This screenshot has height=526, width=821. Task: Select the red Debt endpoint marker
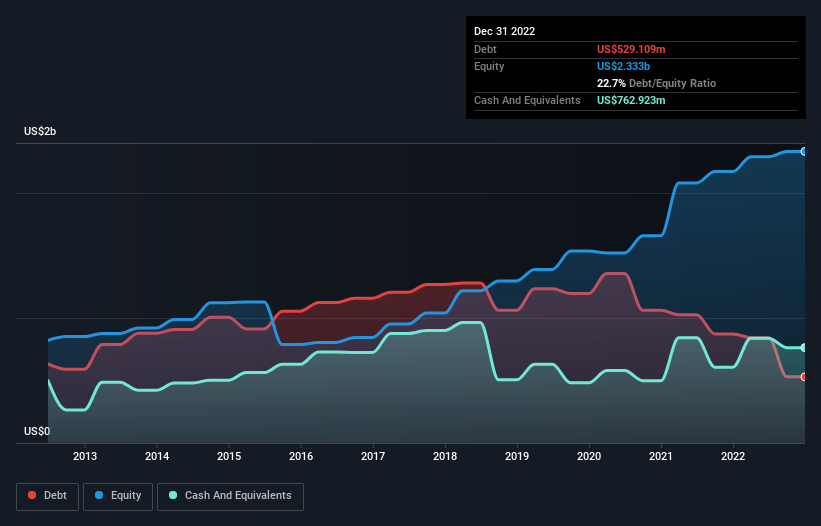(x=804, y=377)
